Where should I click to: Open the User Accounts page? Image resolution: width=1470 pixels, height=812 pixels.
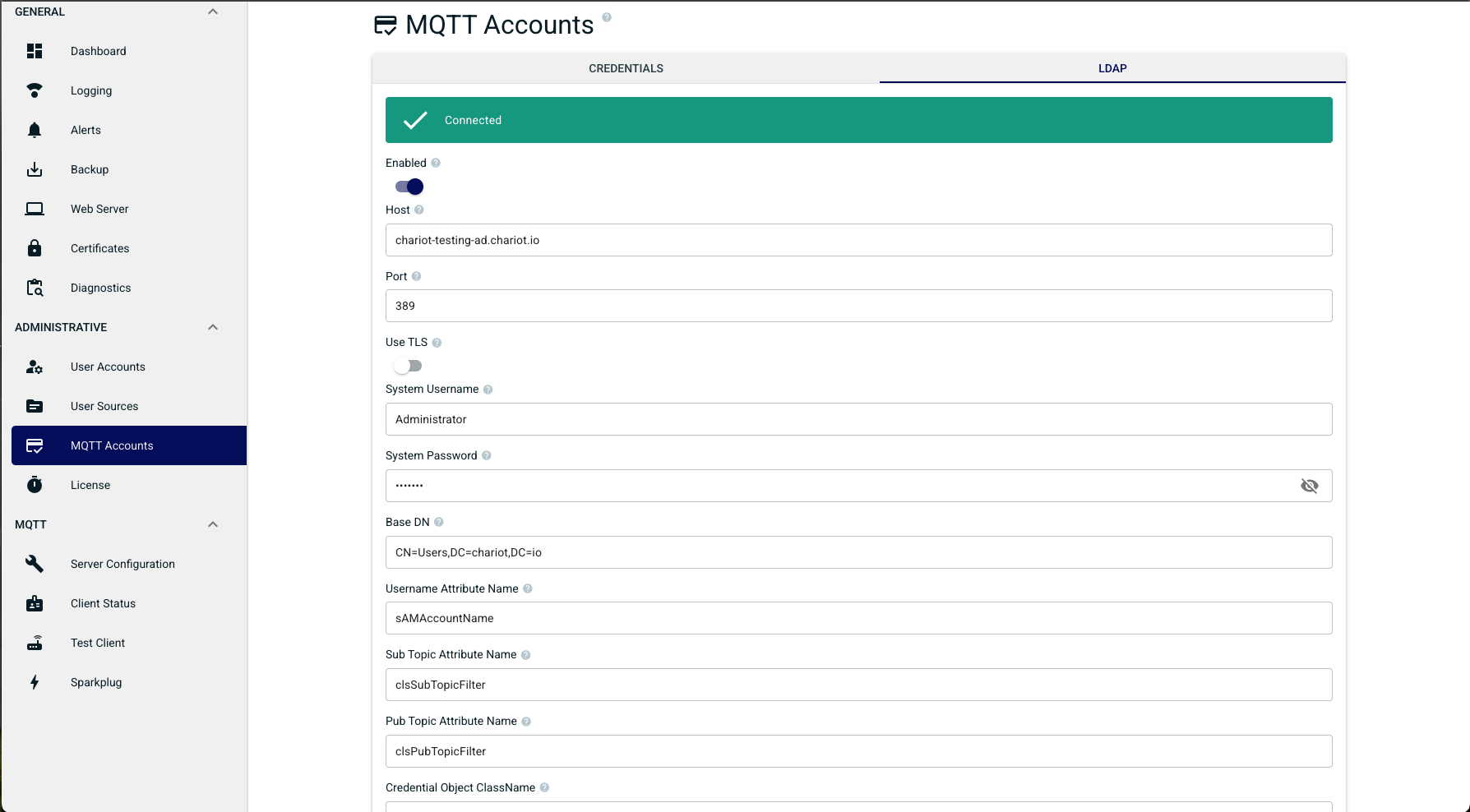(108, 367)
